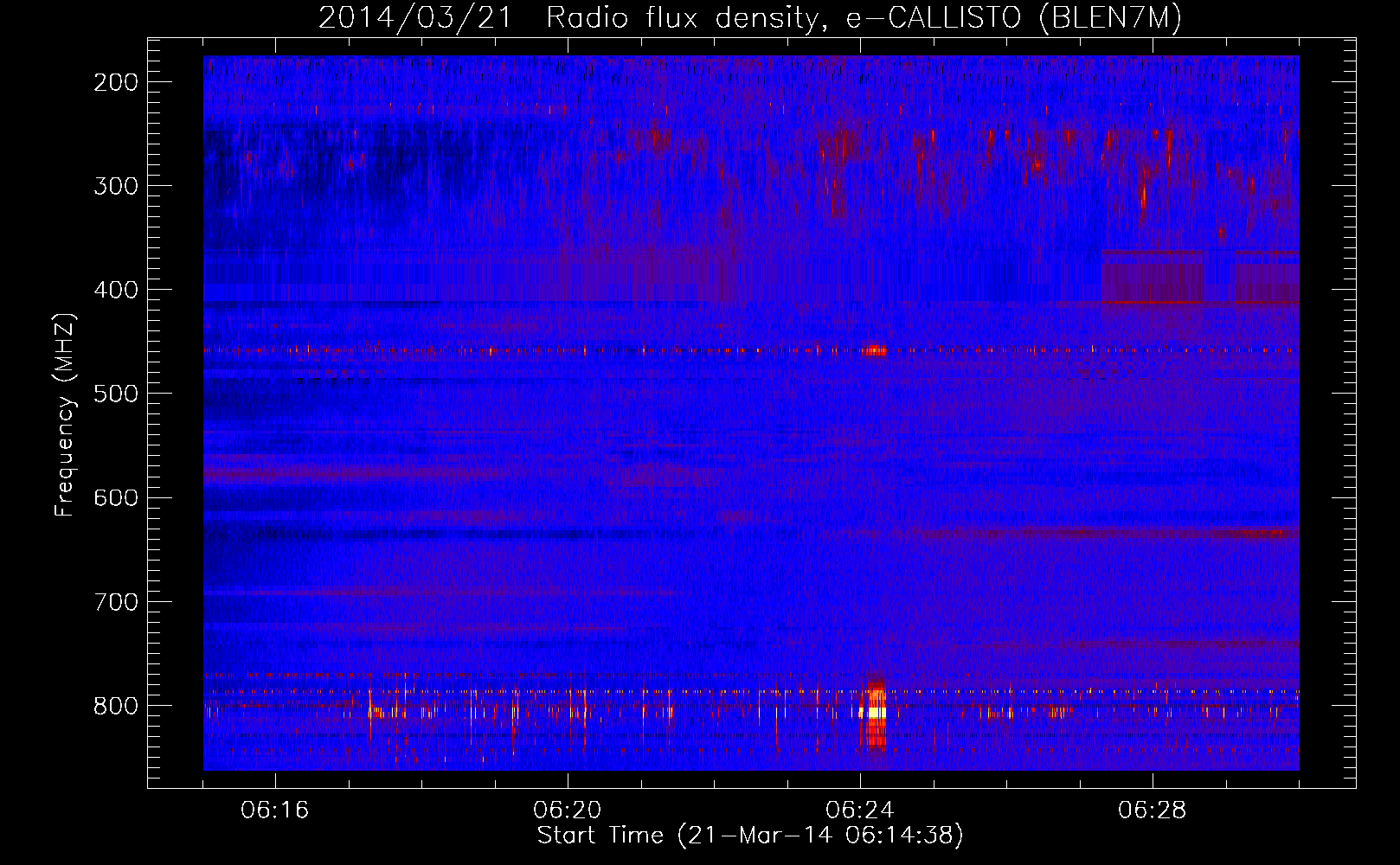Click the 200 frequency tick label
Viewport: 1400px width, 865px height.
116,82
